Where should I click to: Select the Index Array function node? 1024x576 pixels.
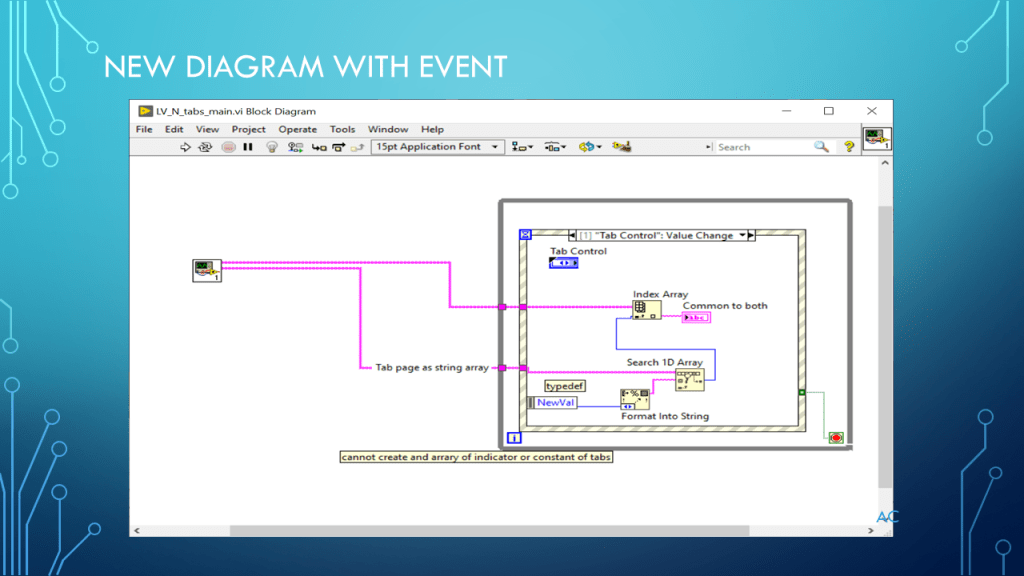coord(646,310)
